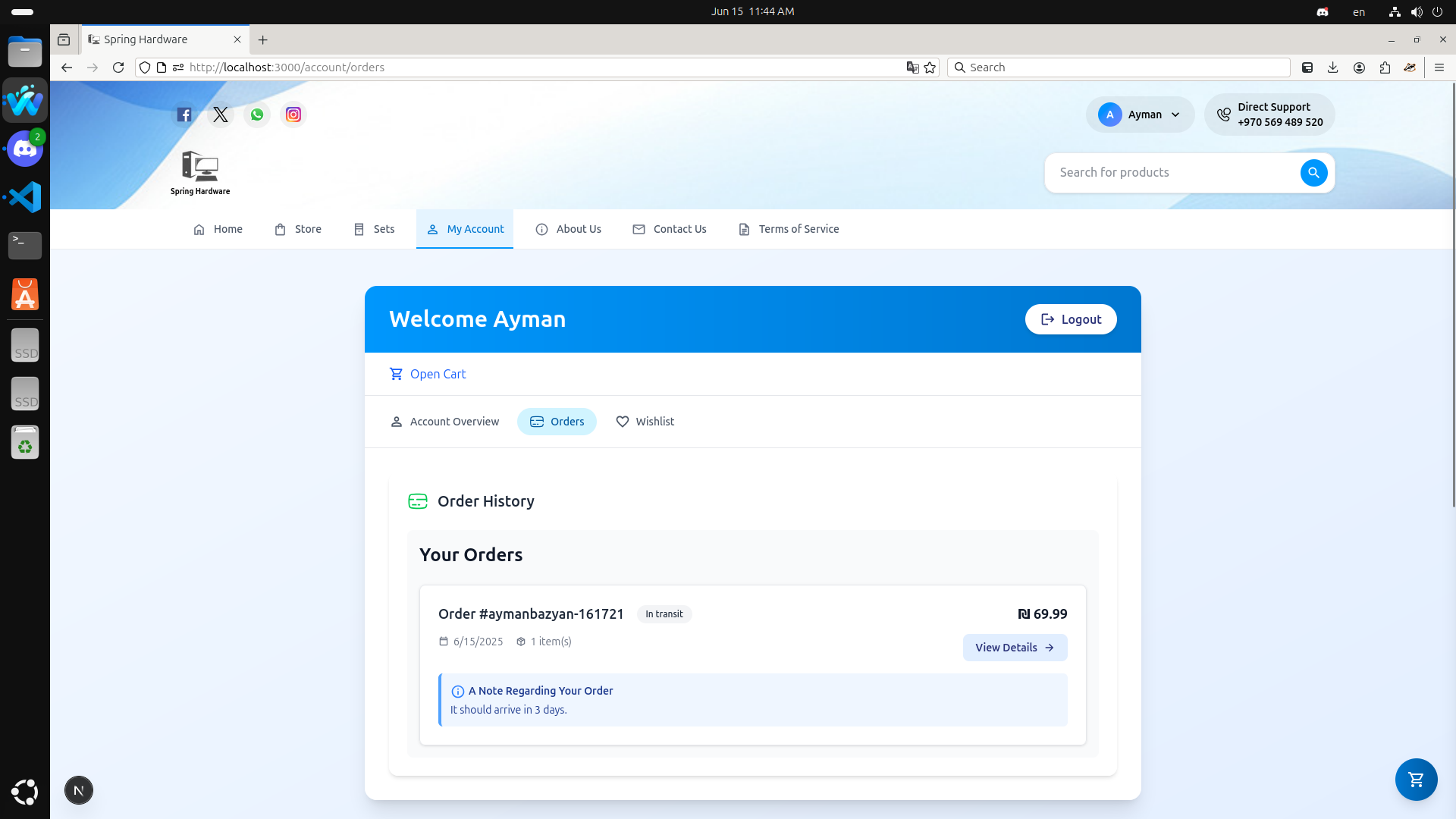Open the Firefox account icon
Image resolution: width=1456 pixels, height=819 pixels.
pyautogui.click(x=1359, y=67)
